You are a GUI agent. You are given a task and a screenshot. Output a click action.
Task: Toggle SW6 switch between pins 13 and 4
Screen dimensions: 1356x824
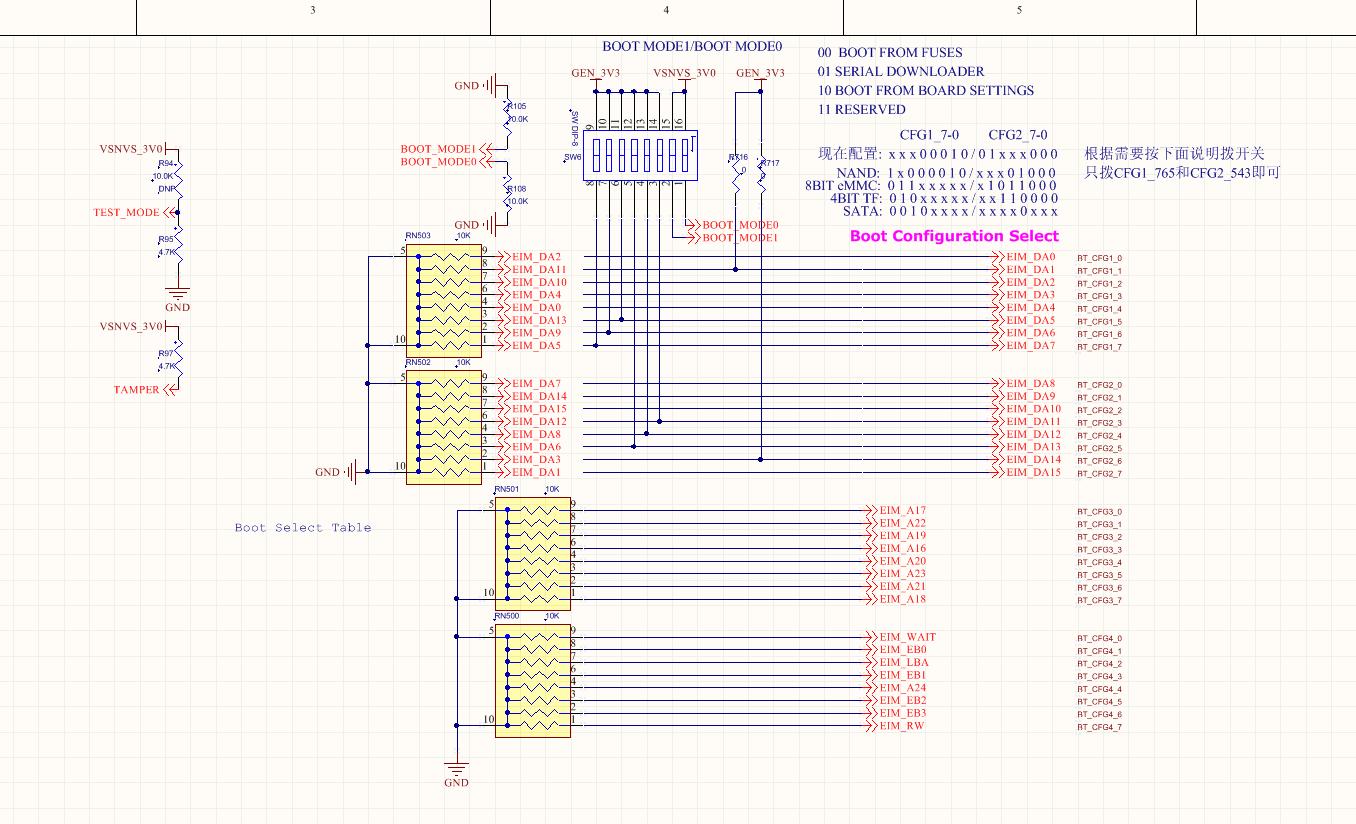(646, 155)
